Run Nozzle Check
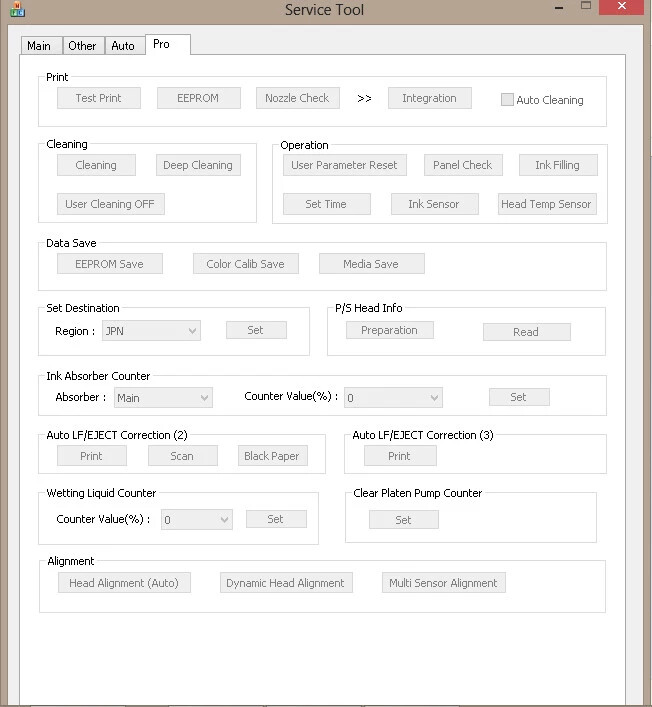The height and width of the screenshot is (707, 652). point(298,98)
